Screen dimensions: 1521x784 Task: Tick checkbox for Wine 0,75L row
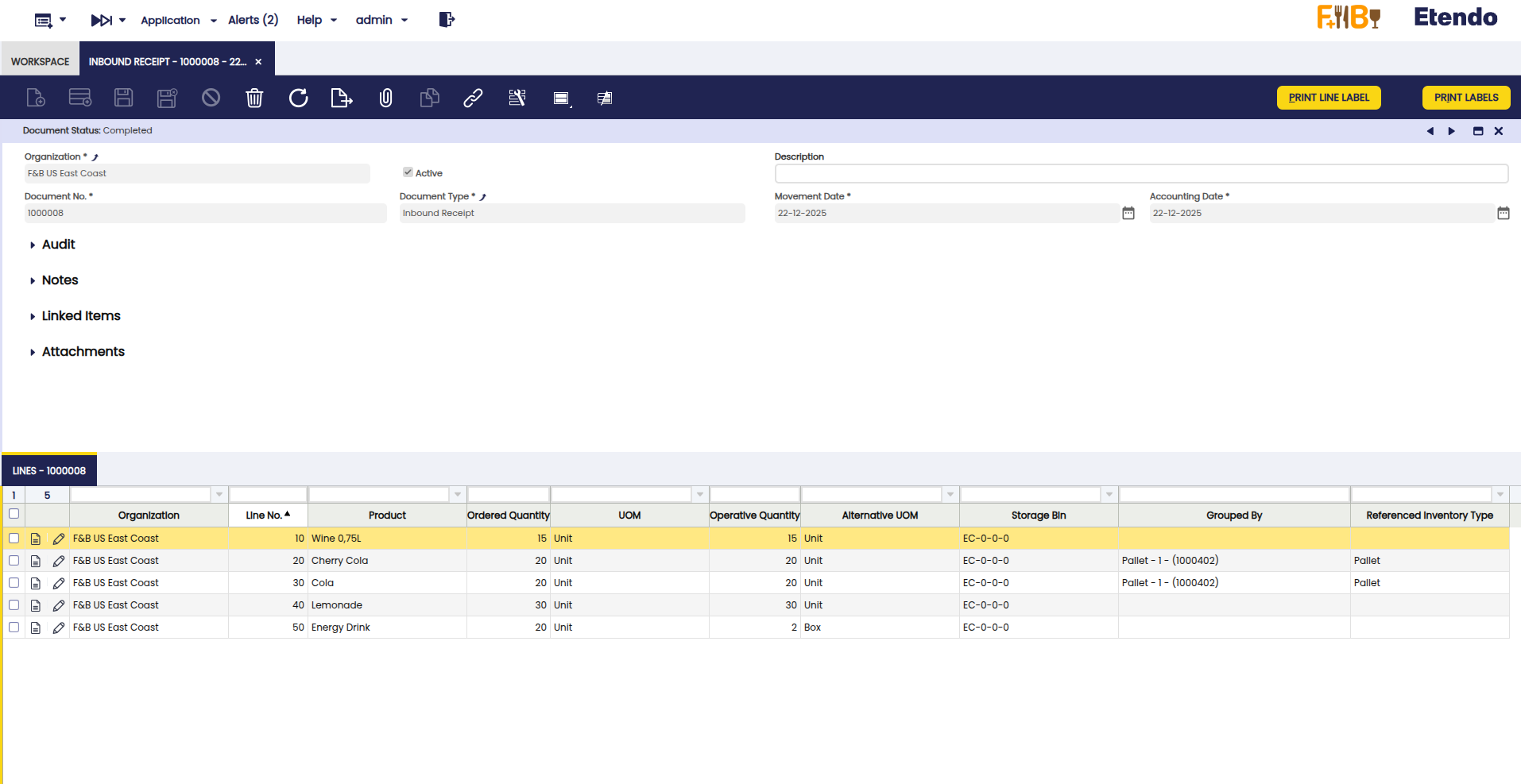pos(14,539)
